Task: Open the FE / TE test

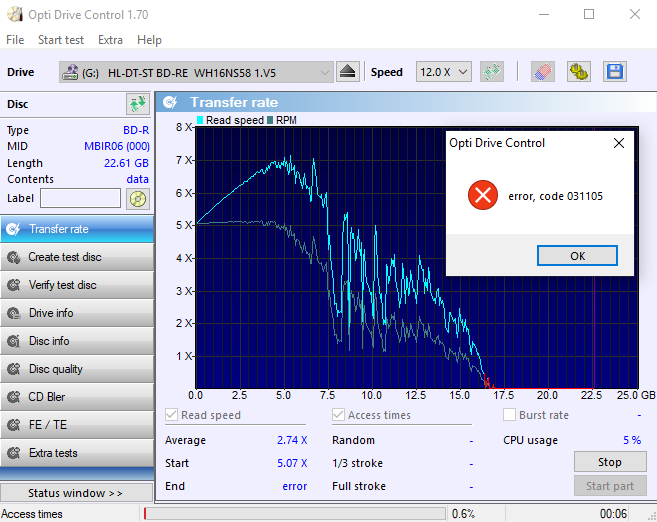Action: pyautogui.click(x=77, y=425)
